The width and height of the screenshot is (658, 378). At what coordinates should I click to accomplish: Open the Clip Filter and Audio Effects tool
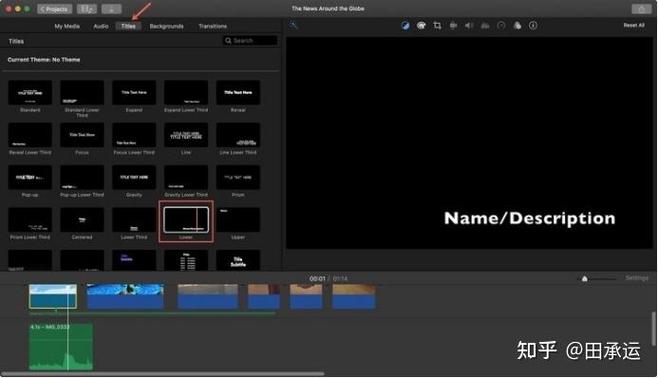click(x=517, y=26)
